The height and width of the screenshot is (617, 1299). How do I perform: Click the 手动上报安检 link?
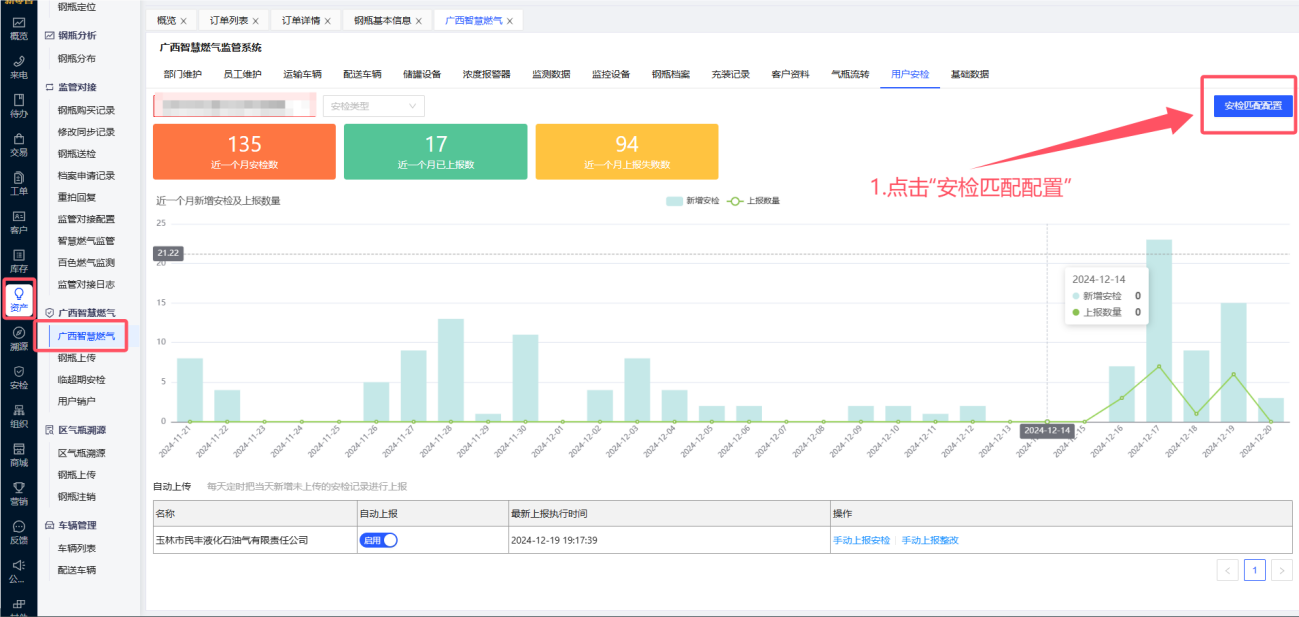(861, 540)
